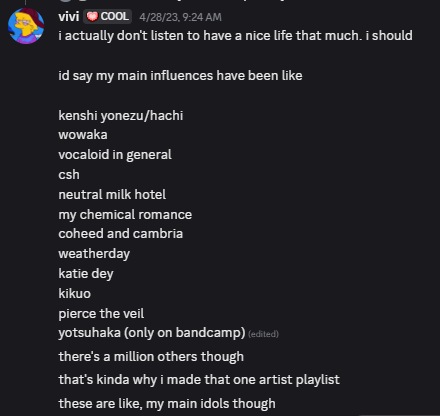Click the "coheed and cambria" line
440x416 pixels.
(x=121, y=234)
